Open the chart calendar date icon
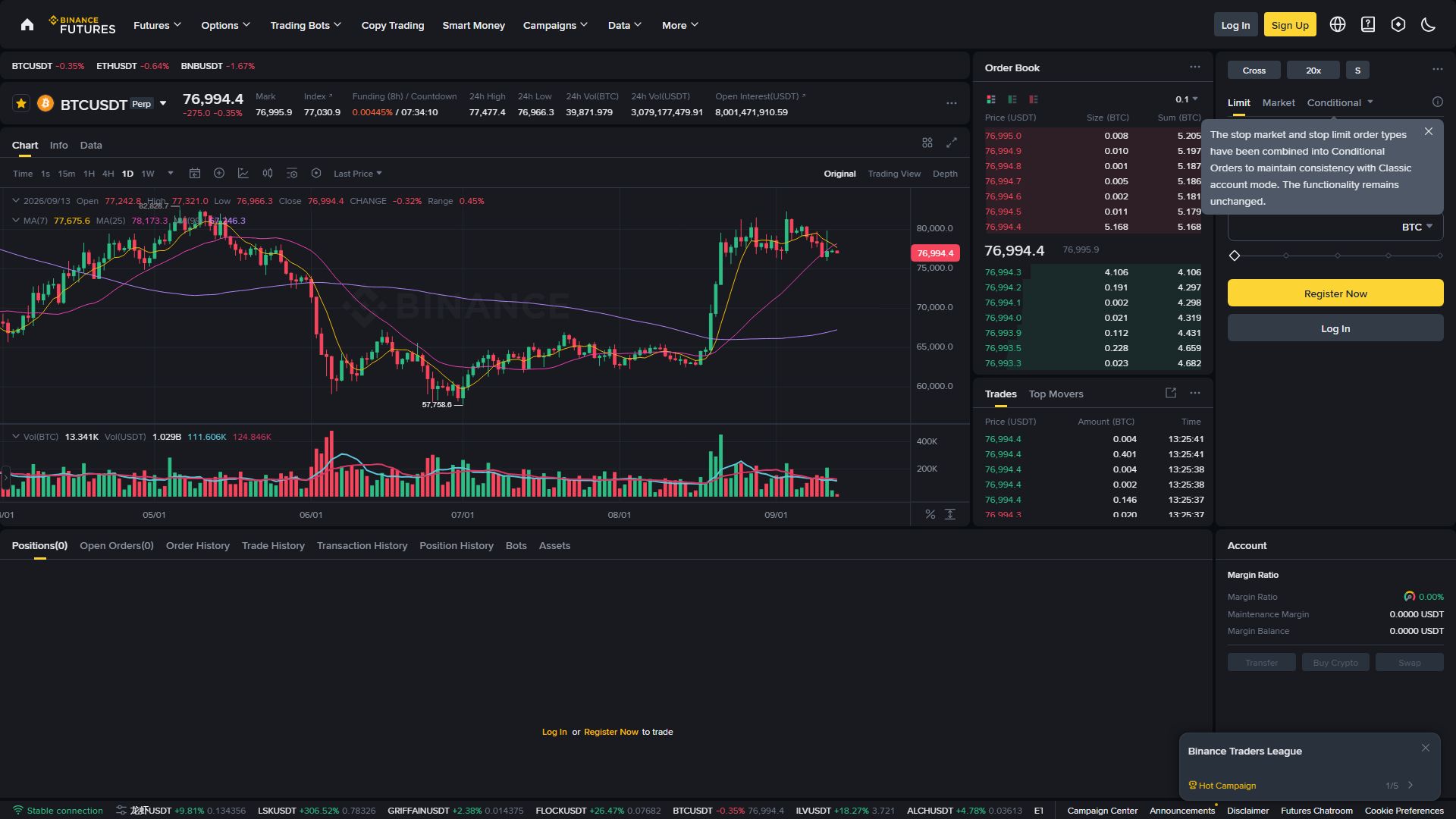 (x=195, y=174)
